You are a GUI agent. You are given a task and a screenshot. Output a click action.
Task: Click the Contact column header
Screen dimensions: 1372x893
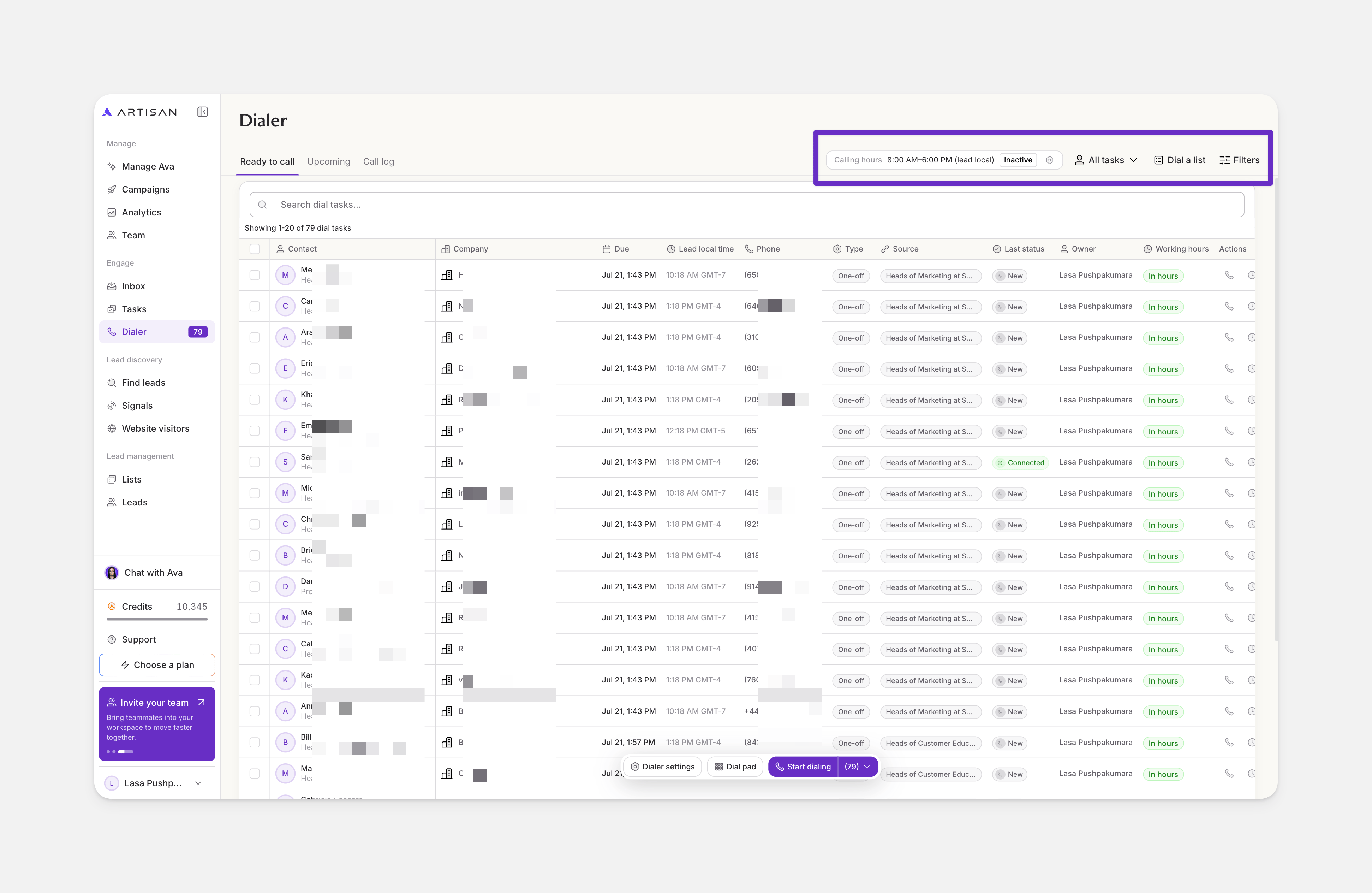296,249
